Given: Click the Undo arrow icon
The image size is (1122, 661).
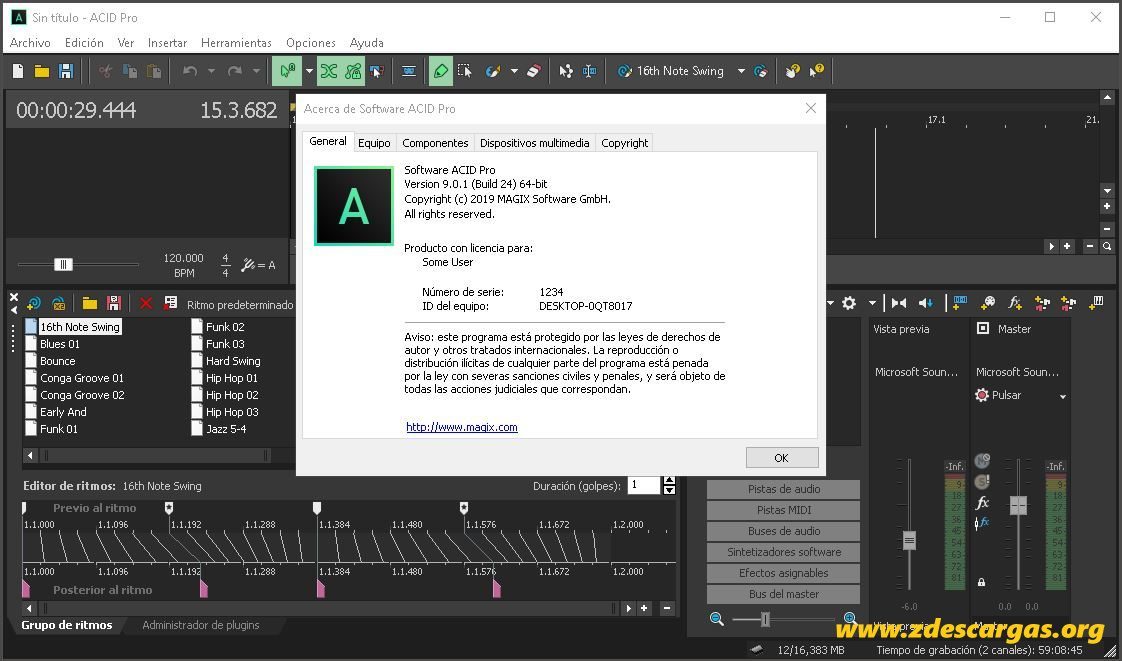Looking at the screenshot, I should [x=190, y=71].
